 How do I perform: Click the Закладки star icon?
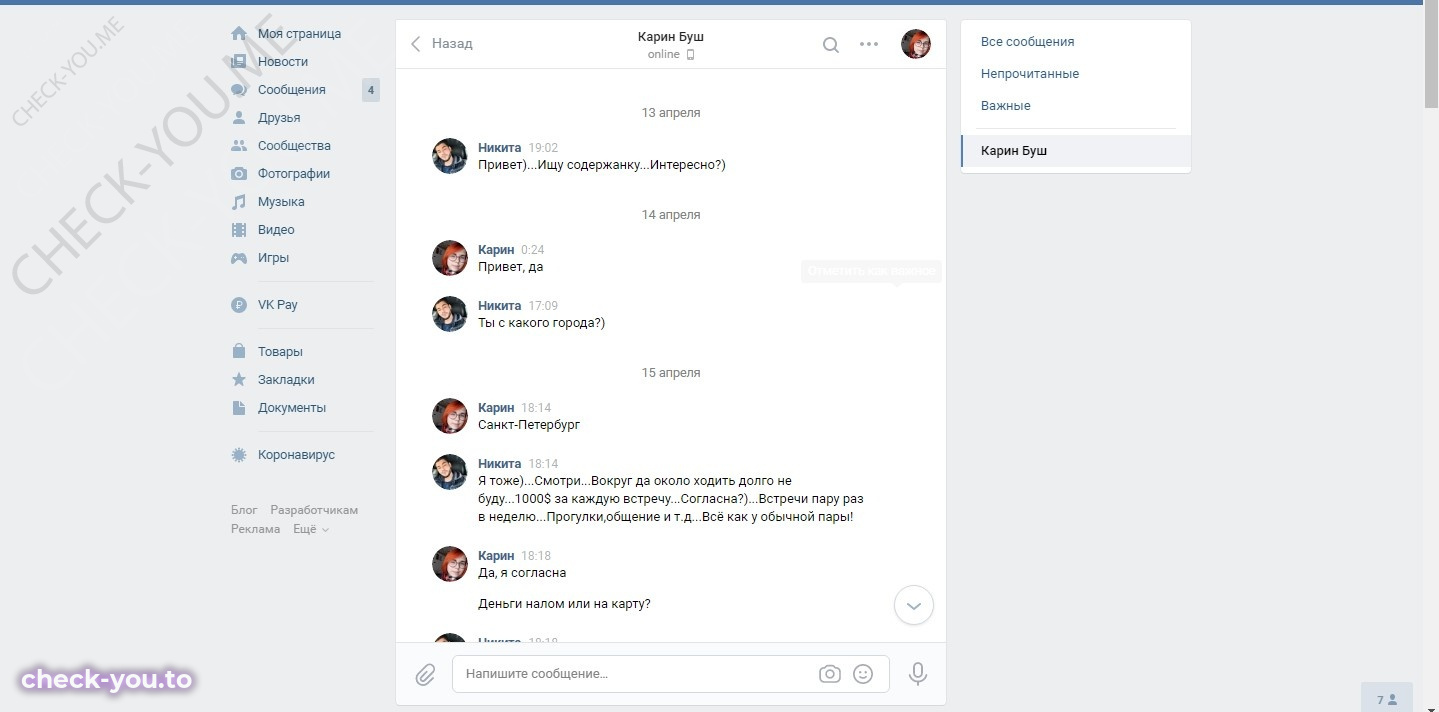tap(239, 380)
